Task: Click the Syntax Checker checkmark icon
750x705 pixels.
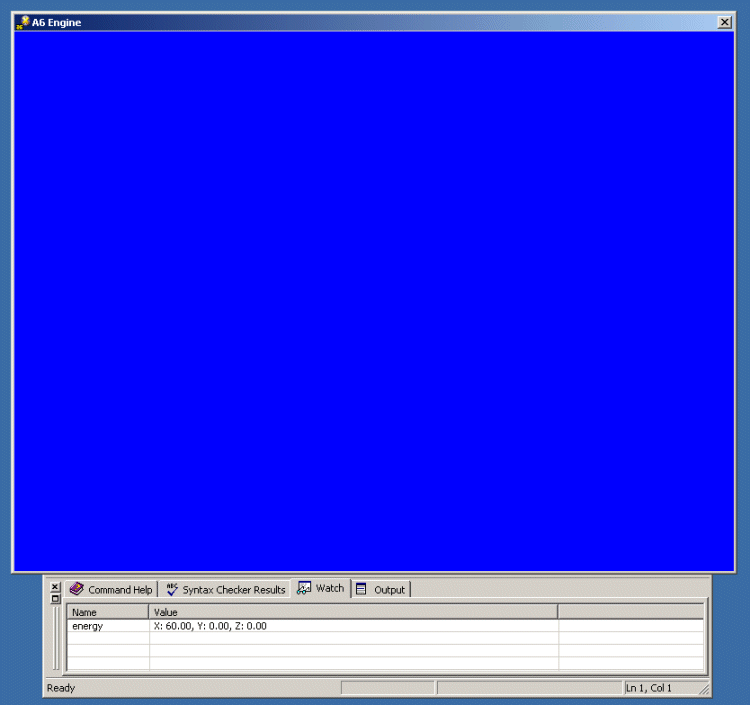Action: point(172,590)
